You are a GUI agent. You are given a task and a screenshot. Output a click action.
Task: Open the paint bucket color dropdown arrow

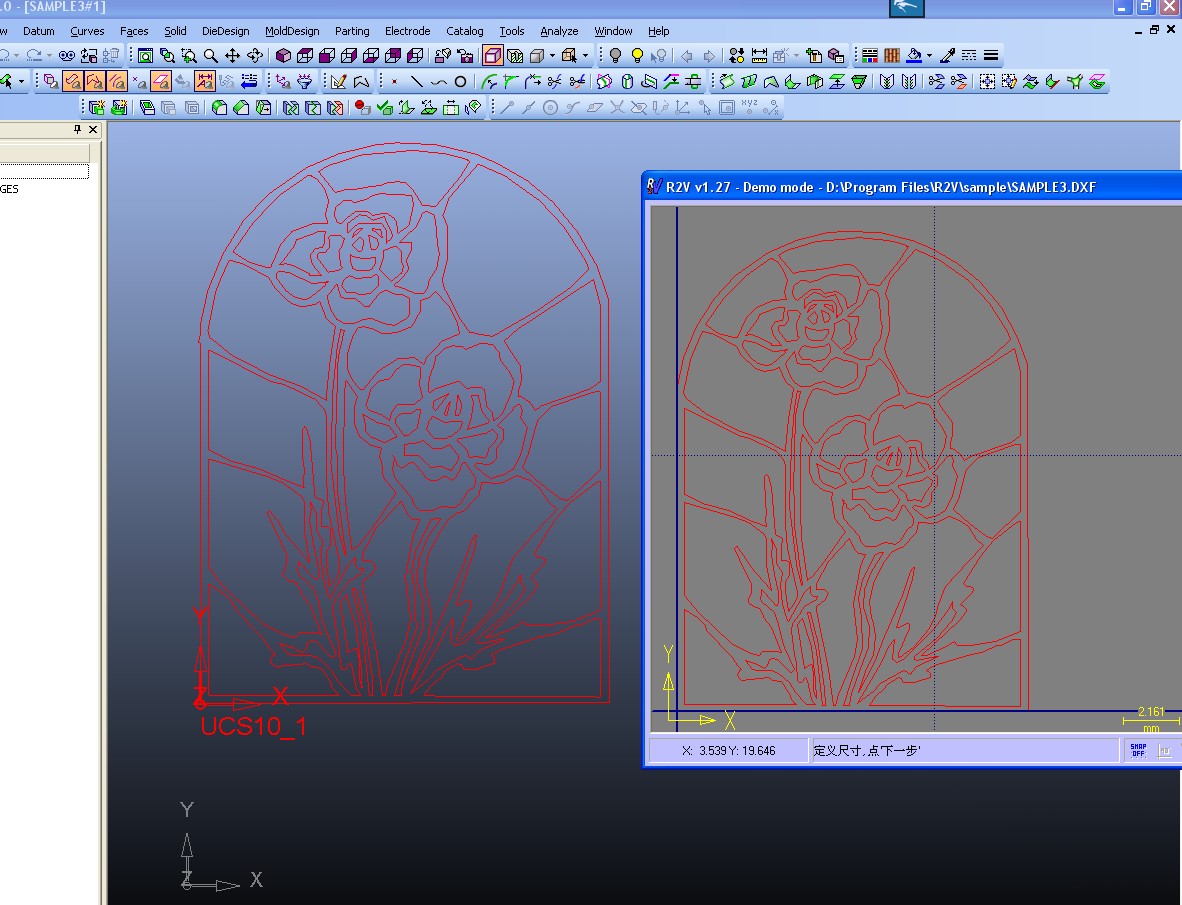click(x=929, y=56)
